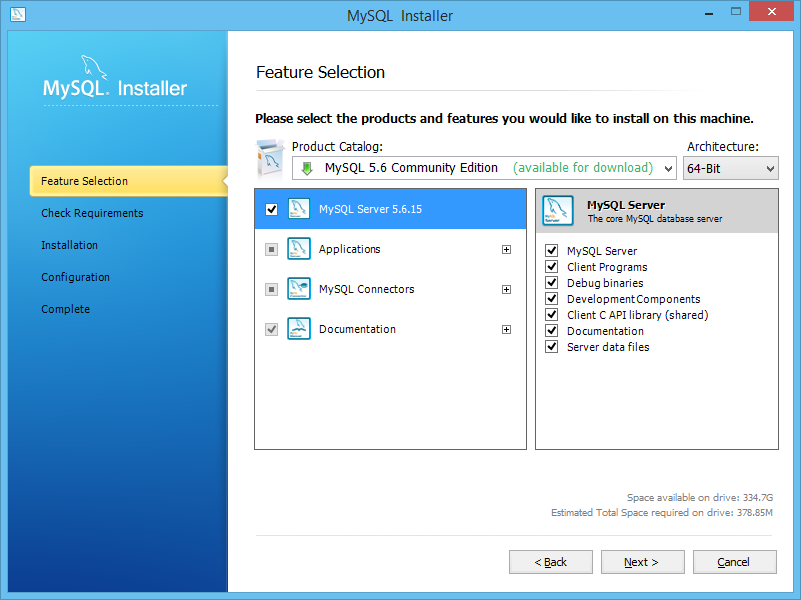801x600 pixels.
Task: Expand the MySQL Connectors tree node
Action: 506,290
